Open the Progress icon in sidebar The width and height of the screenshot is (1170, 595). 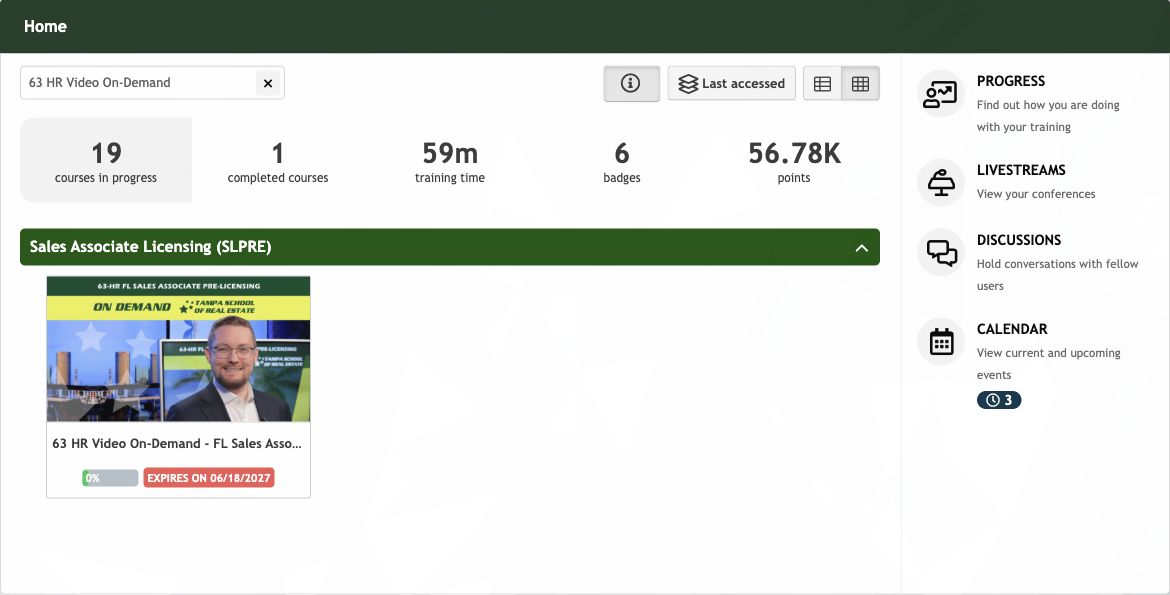click(940, 94)
